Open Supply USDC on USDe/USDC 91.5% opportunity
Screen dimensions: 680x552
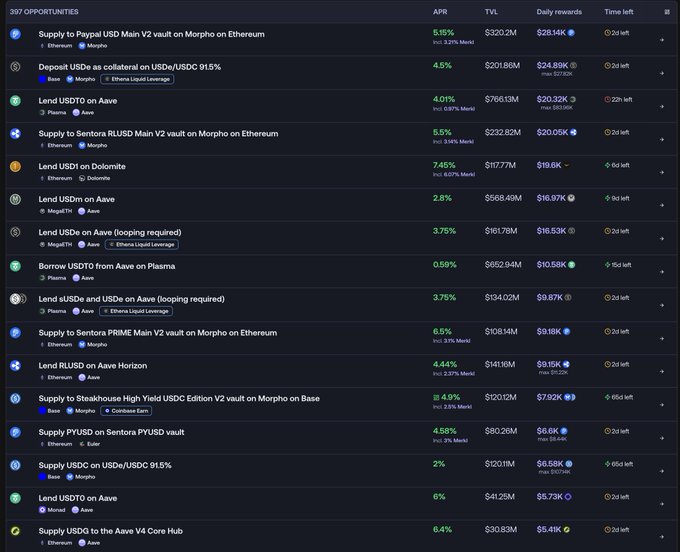coord(105,465)
